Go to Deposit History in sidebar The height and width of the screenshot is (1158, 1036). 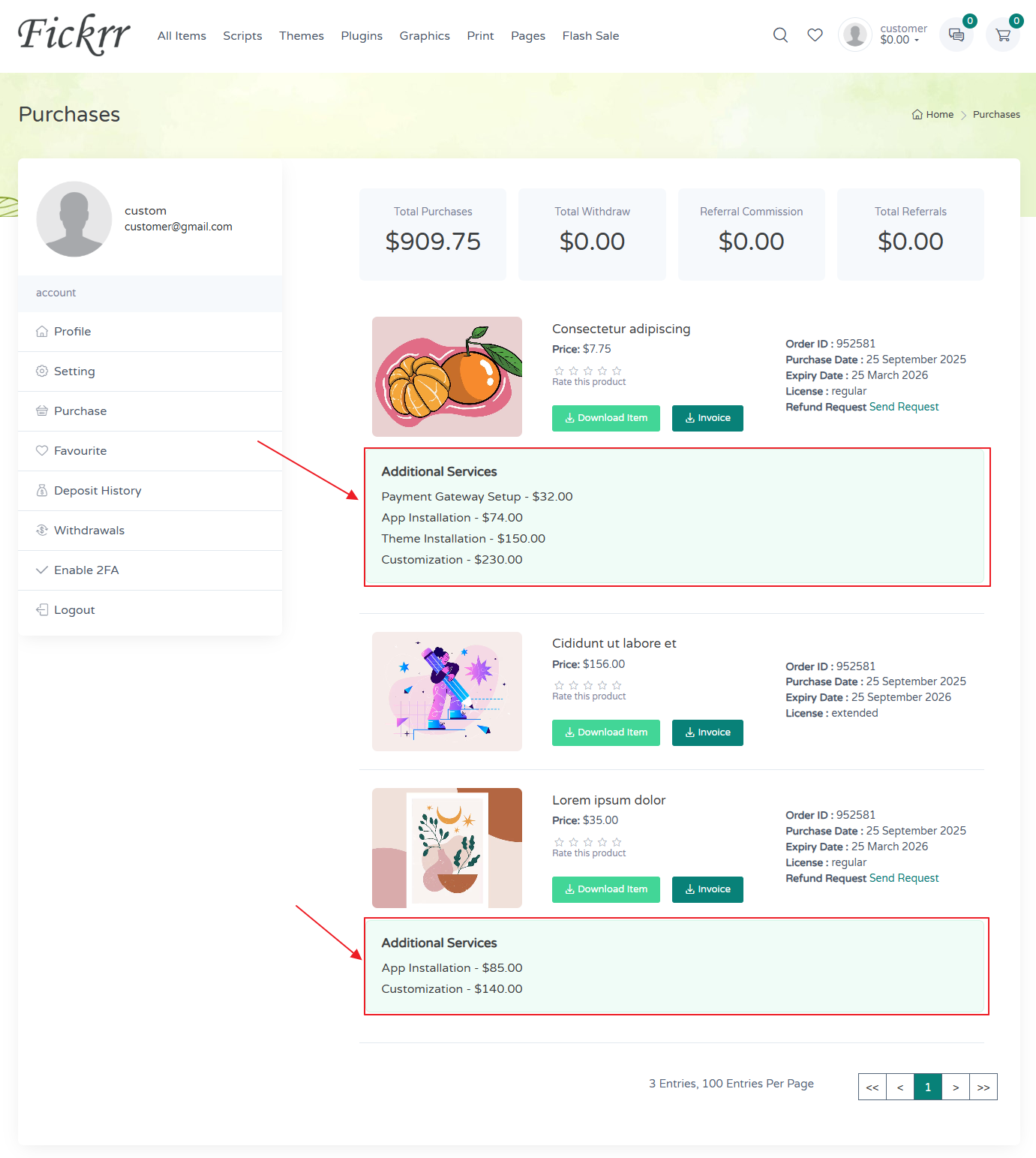98,491
